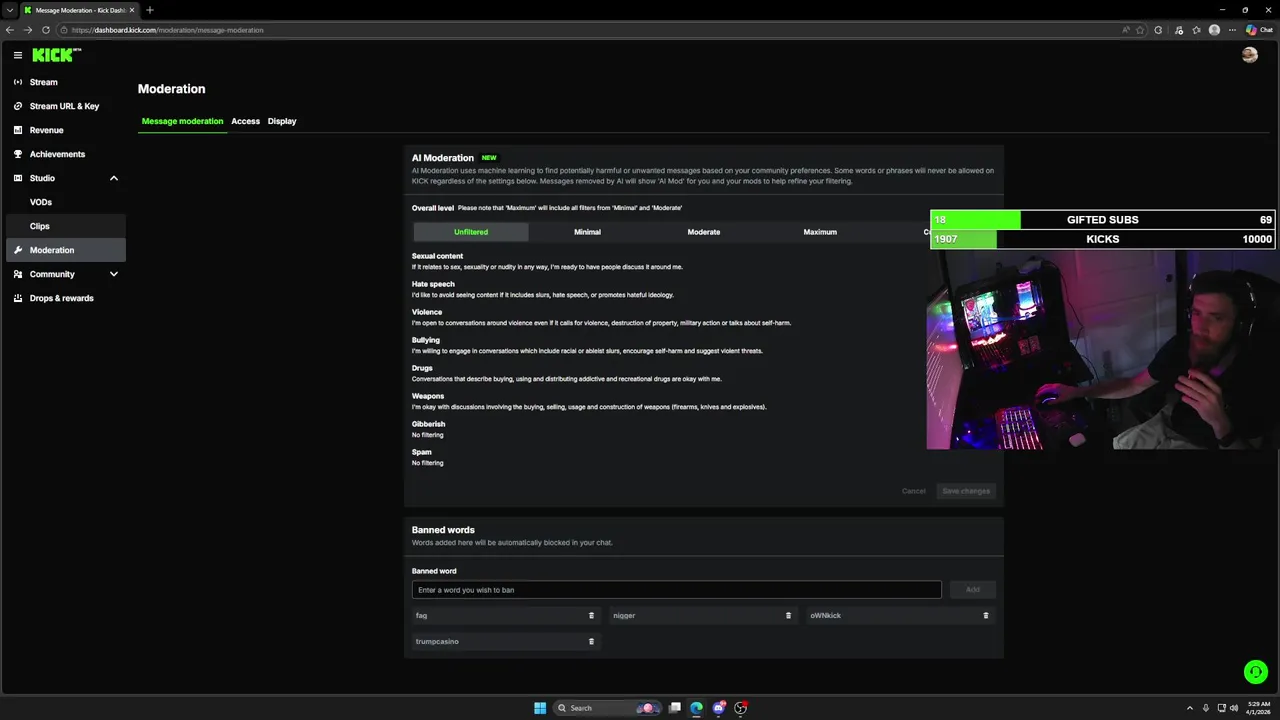Open the hamburger menu beside KICK logo

click(18, 55)
